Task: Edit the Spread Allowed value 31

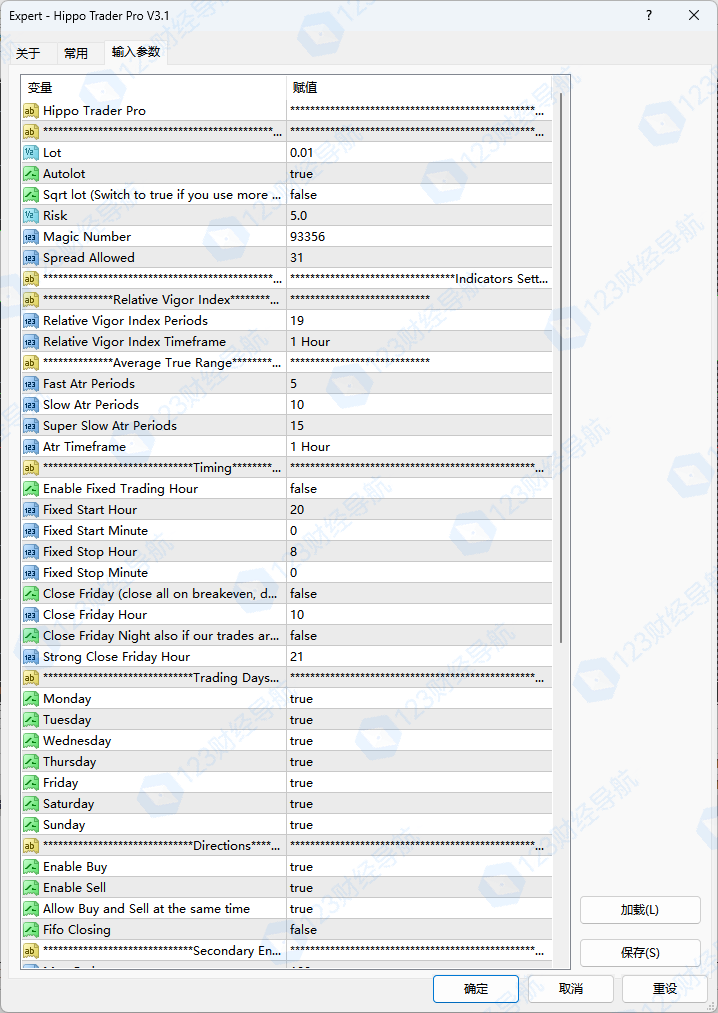Action: tap(419, 258)
